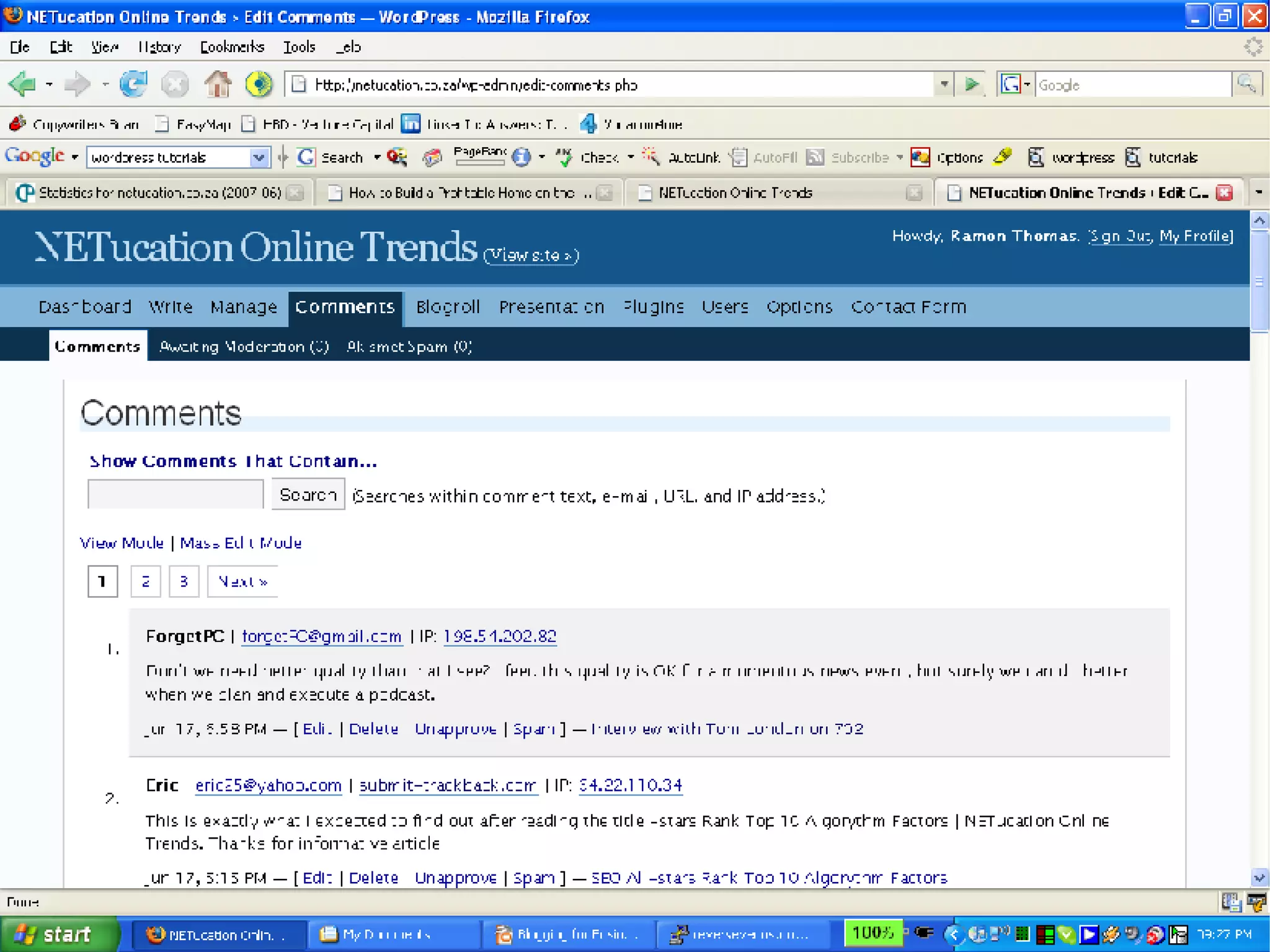The height and width of the screenshot is (952, 1270).
Task: Click the Google toolbar Search icon
Action: pos(306,158)
